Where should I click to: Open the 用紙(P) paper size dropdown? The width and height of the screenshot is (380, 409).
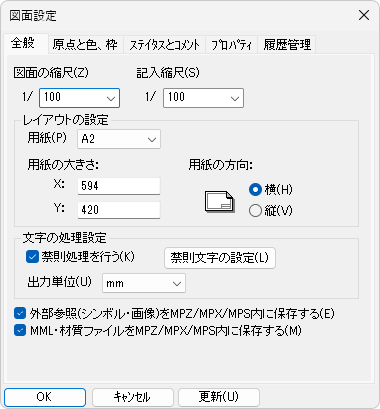point(119,139)
